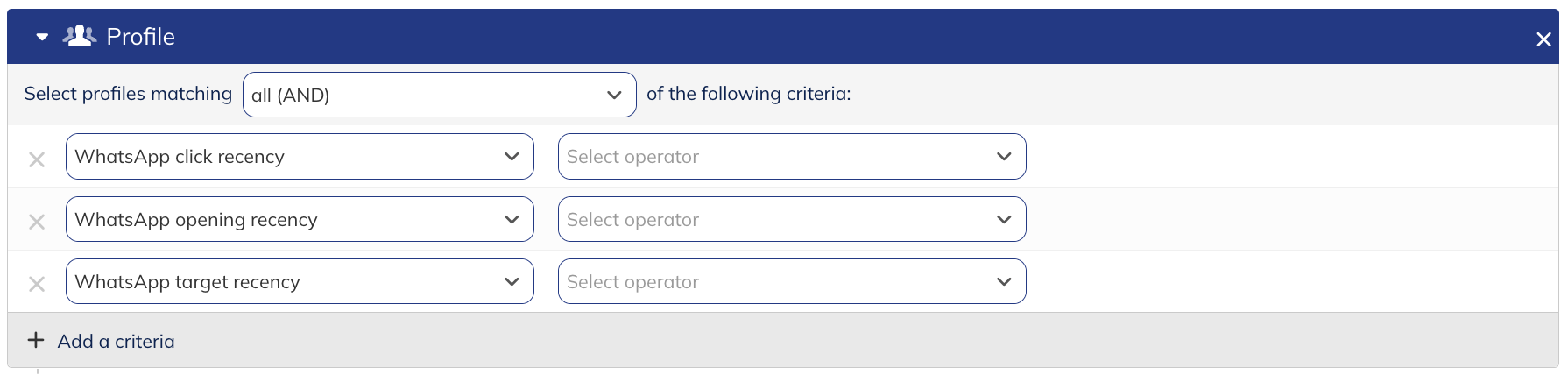1568x375 pixels.
Task: Open the WhatsApp target recency criteria dropdown
Action: point(299,282)
